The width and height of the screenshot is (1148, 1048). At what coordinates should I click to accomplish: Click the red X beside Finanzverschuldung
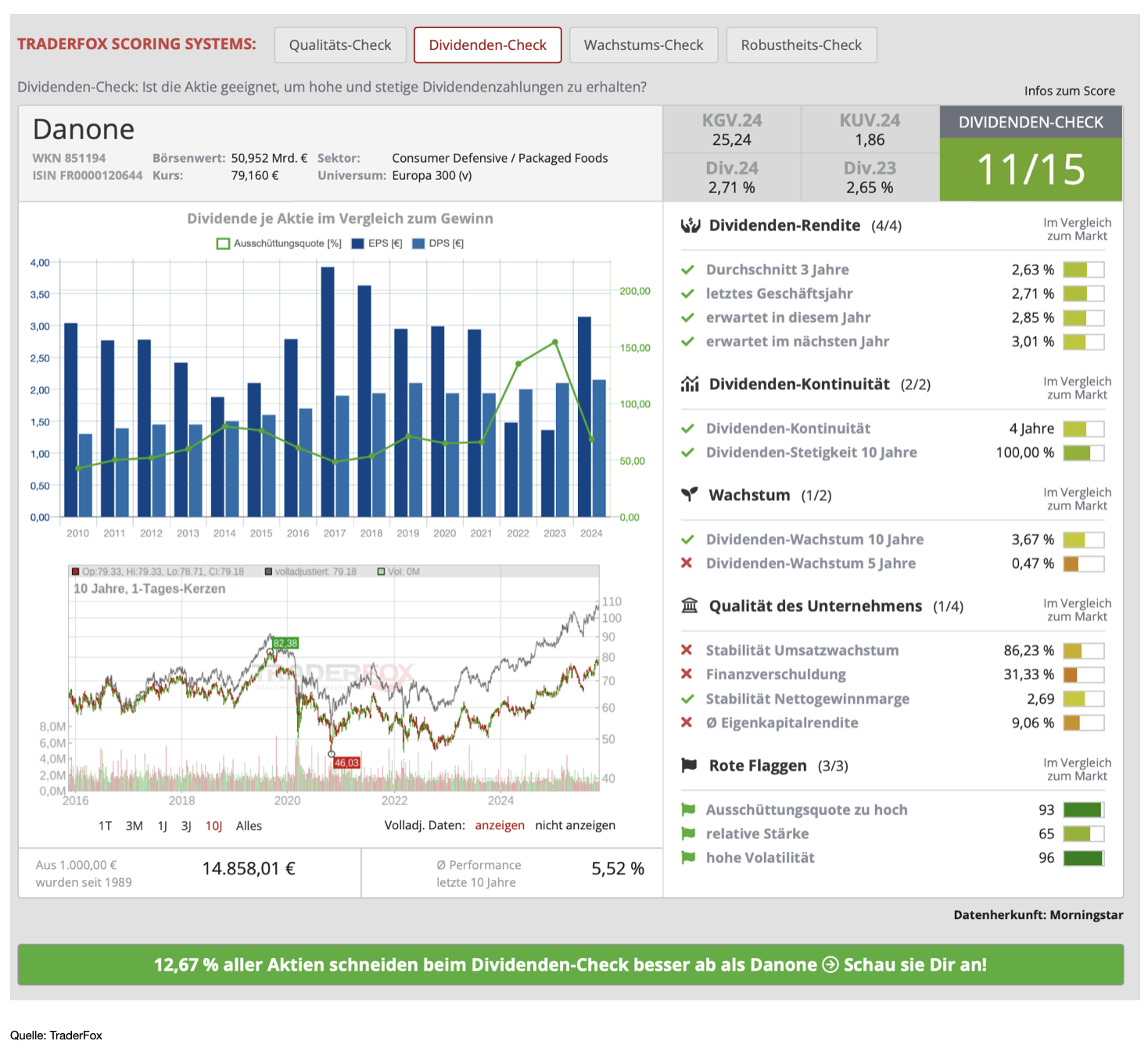coord(687,674)
